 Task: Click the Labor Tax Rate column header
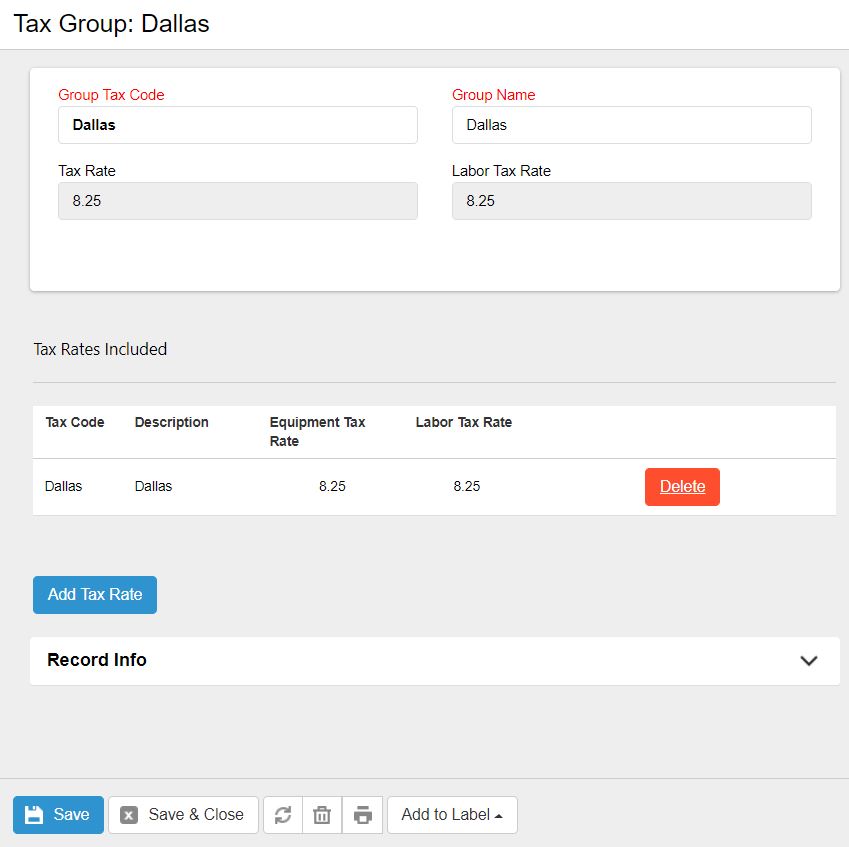(x=464, y=422)
